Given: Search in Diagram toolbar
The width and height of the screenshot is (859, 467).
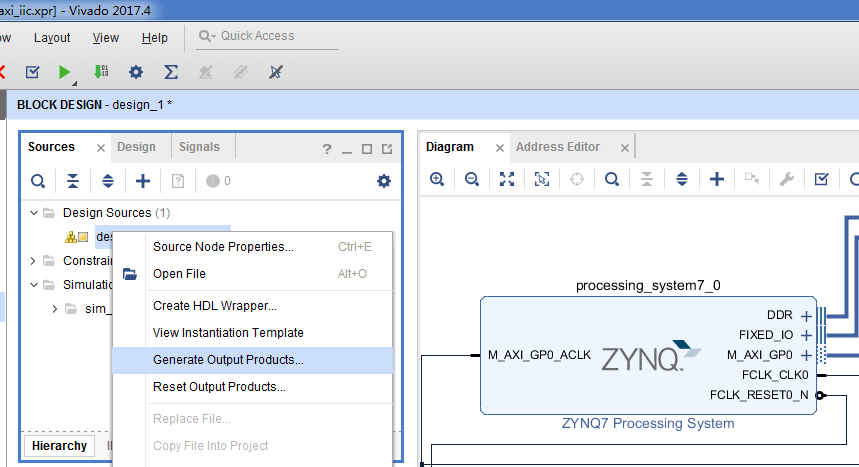Looking at the screenshot, I should [612, 179].
